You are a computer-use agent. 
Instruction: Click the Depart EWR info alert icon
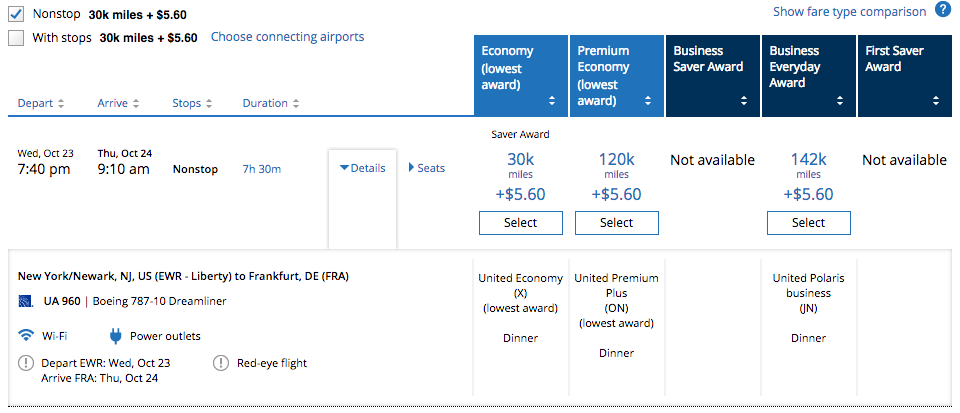point(26,363)
